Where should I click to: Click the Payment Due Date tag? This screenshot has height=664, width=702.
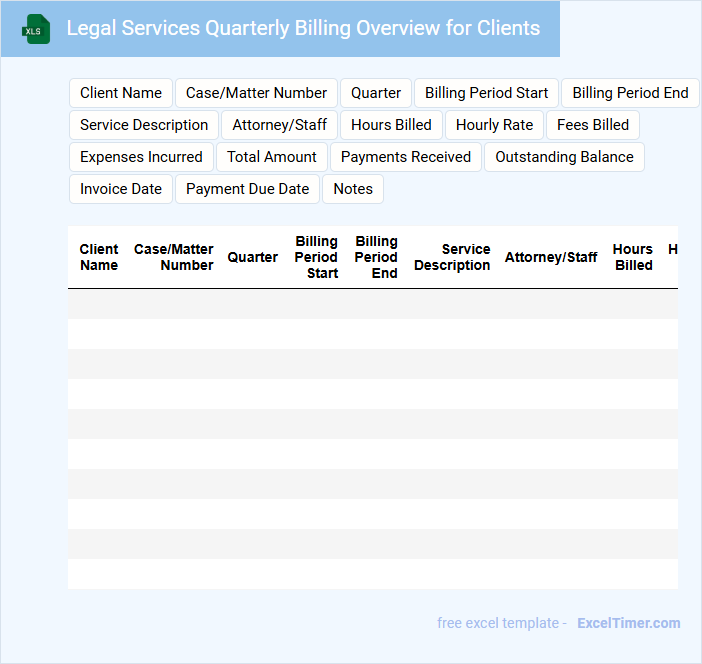(x=247, y=189)
